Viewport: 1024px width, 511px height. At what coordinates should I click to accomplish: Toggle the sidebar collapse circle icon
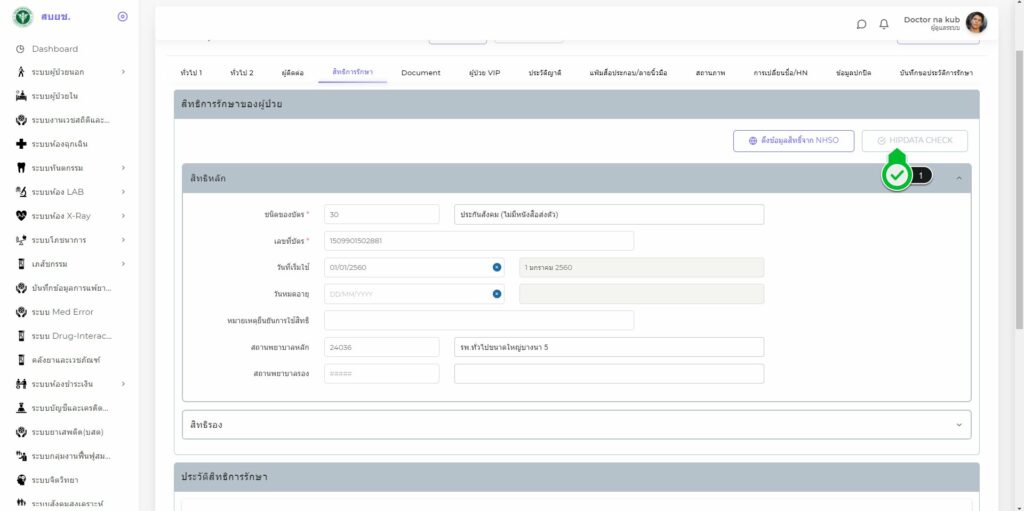122,17
